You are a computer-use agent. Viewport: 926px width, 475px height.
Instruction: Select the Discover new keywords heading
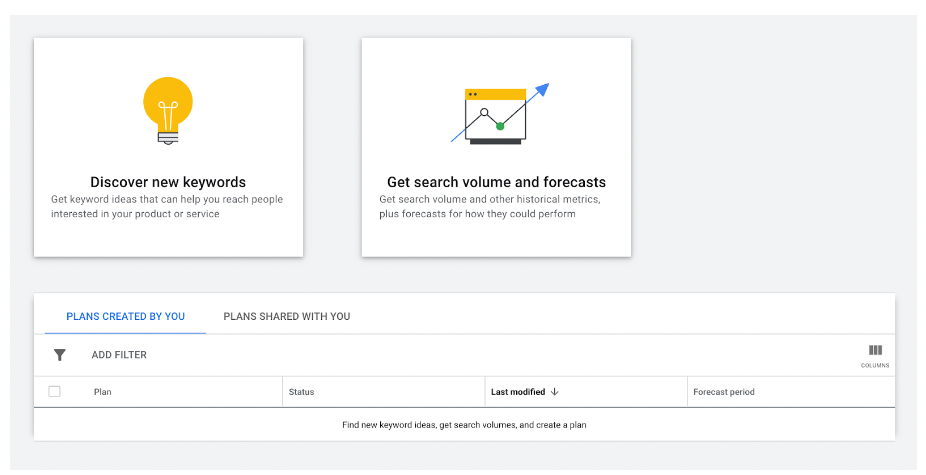click(168, 182)
